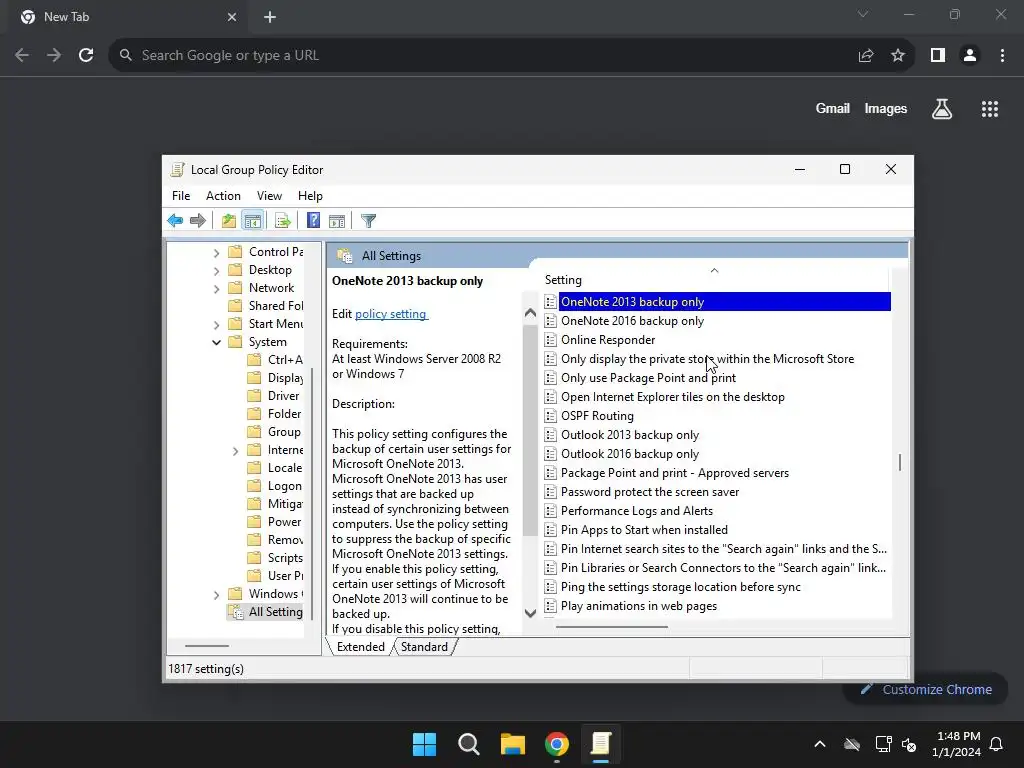The image size is (1024, 768).
Task: Click the Customize Chrome button
Action: (925, 690)
